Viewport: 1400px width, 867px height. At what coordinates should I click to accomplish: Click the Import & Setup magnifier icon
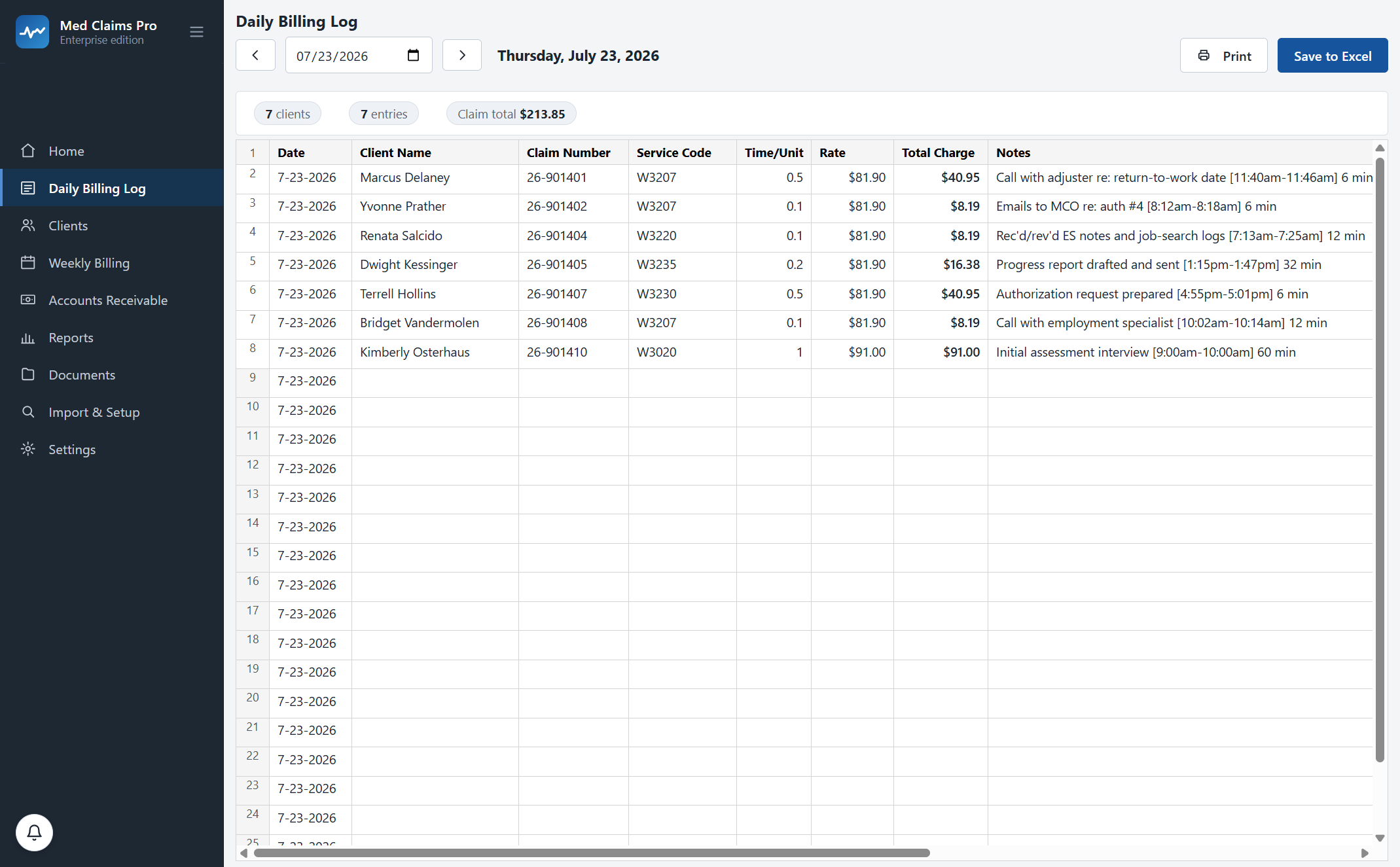[x=27, y=412]
